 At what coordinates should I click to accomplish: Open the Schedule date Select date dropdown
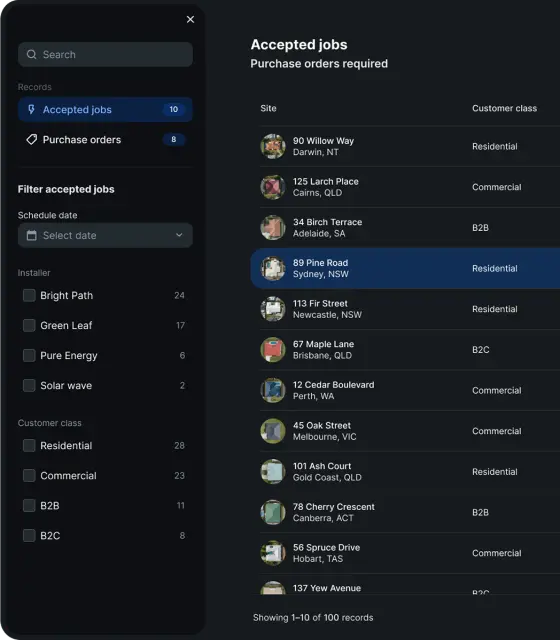click(105, 235)
